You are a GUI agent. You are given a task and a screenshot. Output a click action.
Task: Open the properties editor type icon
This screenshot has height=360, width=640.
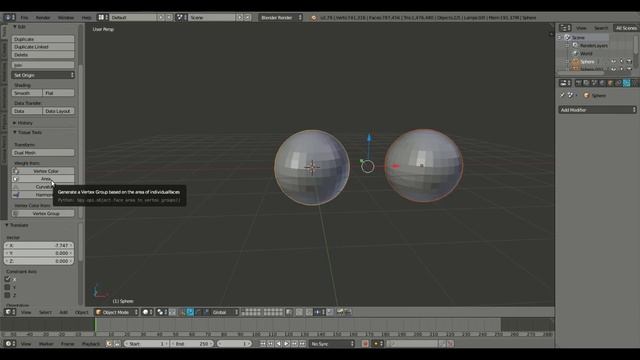click(x=565, y=83)
